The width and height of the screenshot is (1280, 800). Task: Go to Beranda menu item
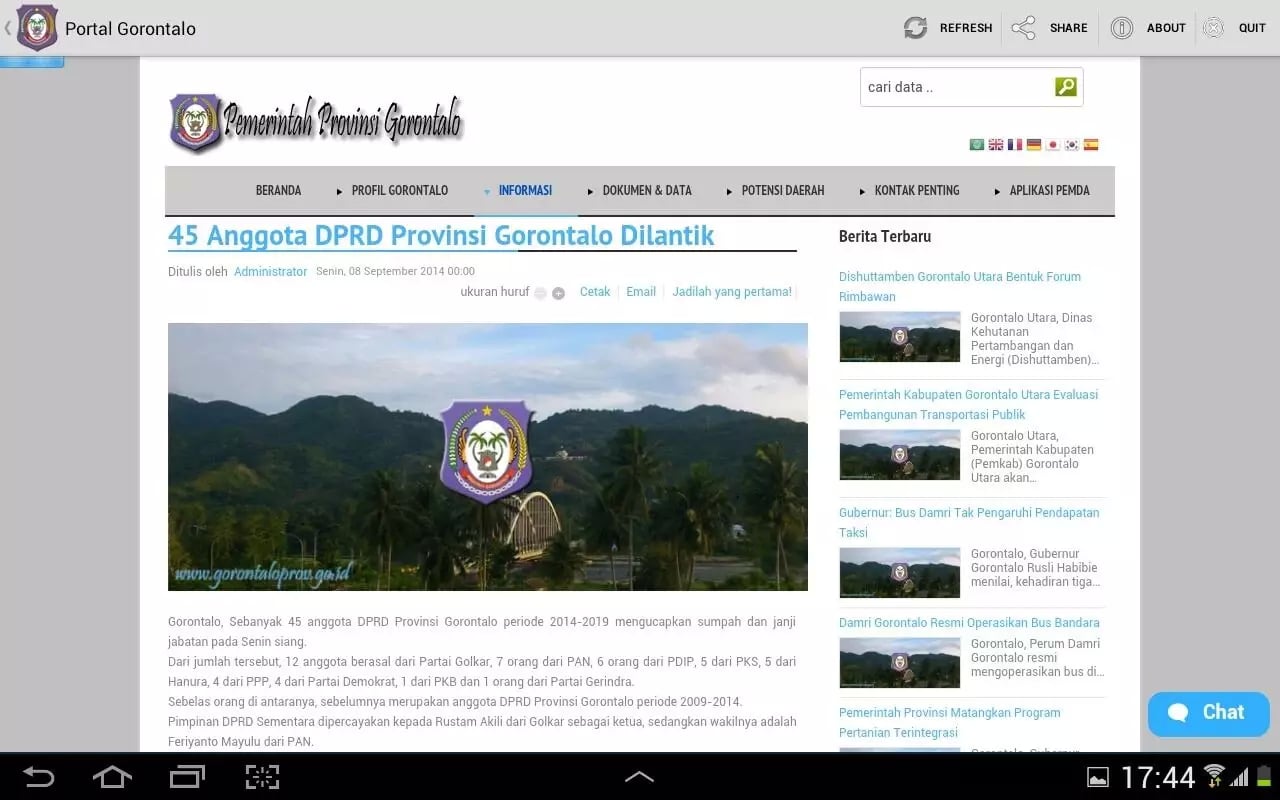pos(278,190)
